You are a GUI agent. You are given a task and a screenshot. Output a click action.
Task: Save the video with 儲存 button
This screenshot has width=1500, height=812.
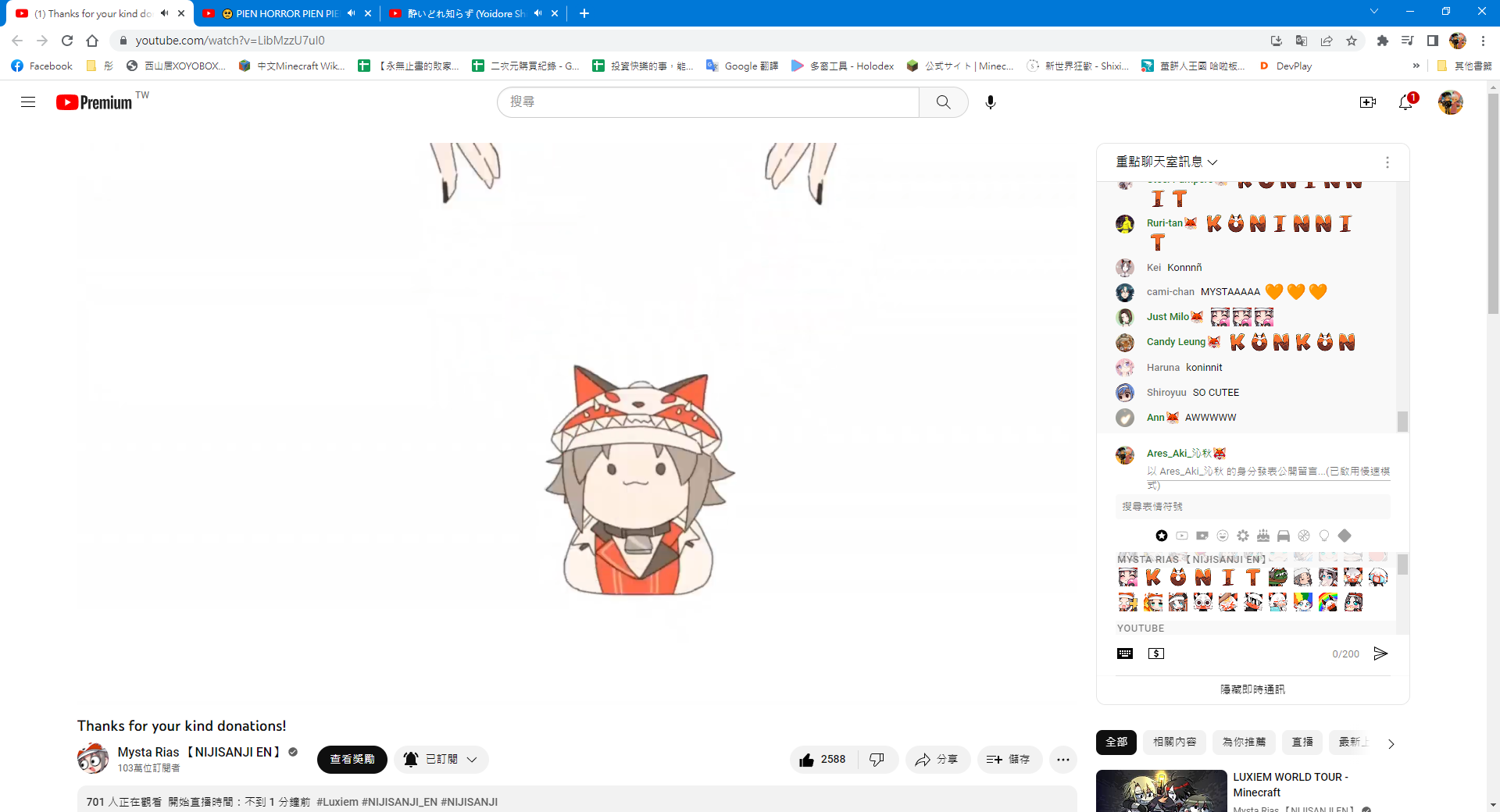[1009, 760]
